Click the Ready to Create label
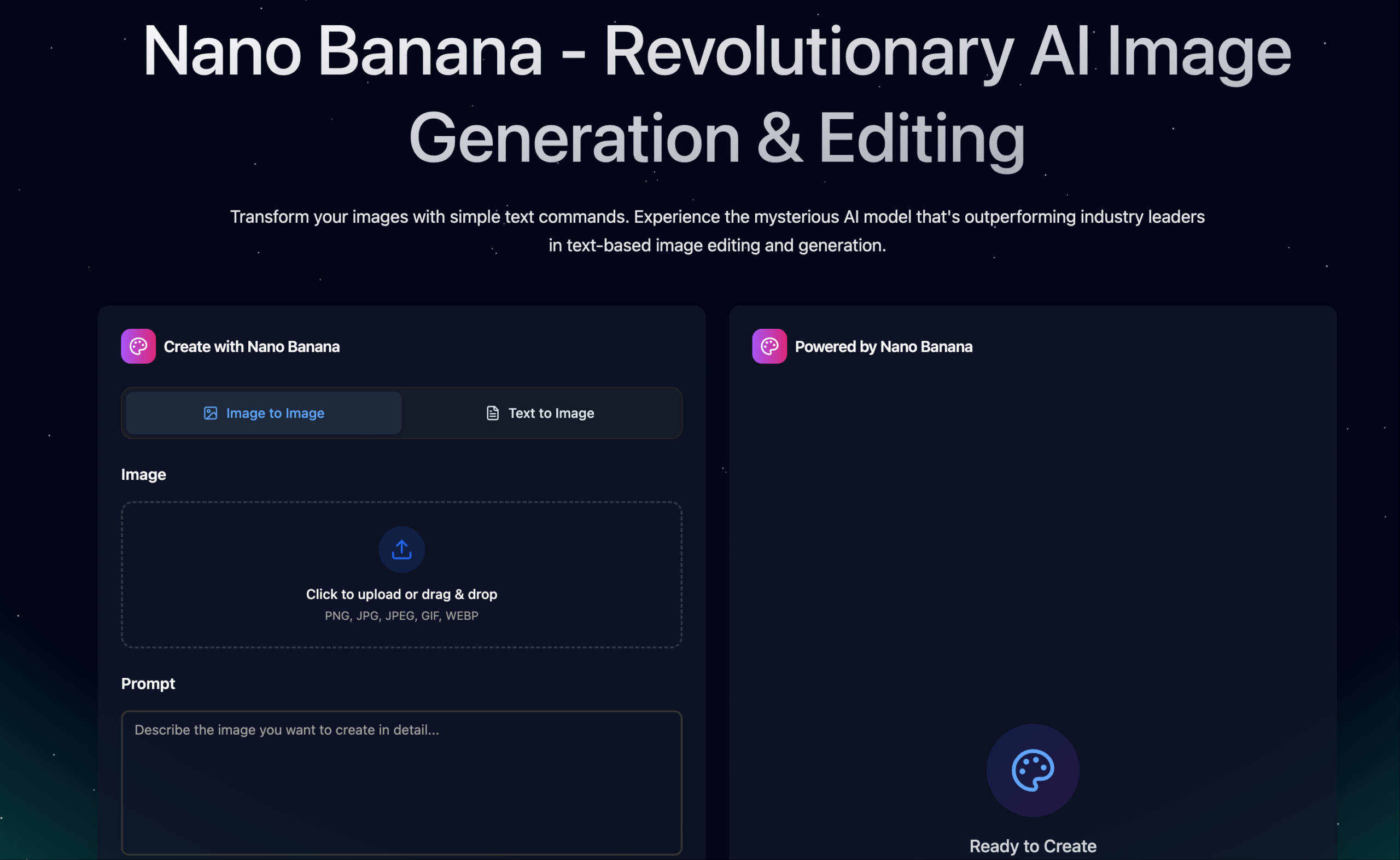 coord(1032,846)
